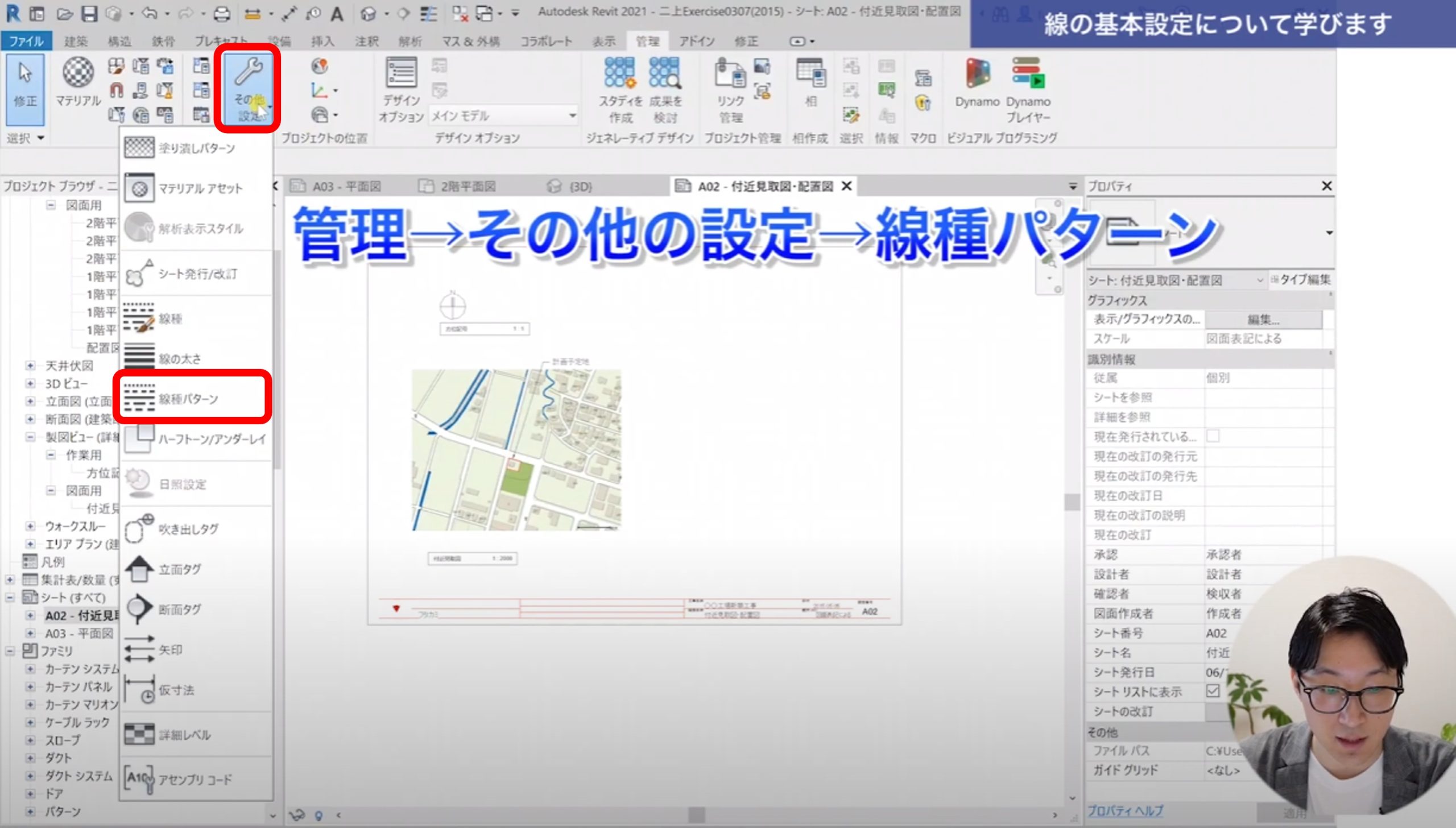Image resolution: width=1456 pixels, height=828 pixels.
Task: Check the 現在発行されている checkbox
Action: pos(1213,436)
